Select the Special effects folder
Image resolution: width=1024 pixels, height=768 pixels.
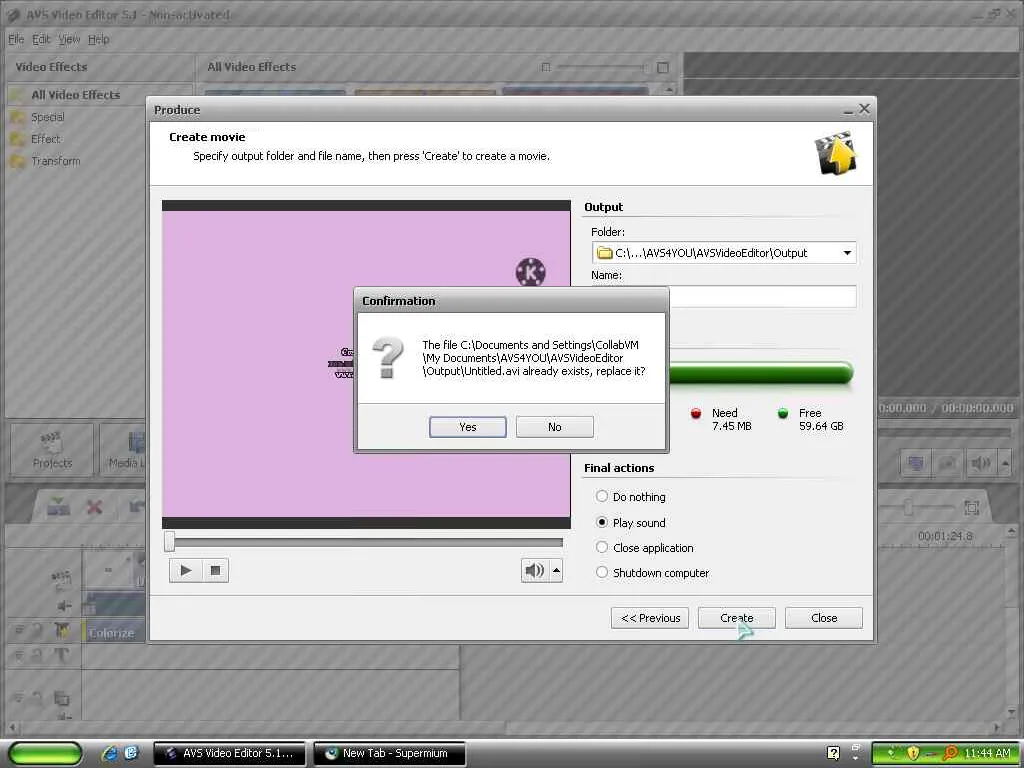[47, 117]
